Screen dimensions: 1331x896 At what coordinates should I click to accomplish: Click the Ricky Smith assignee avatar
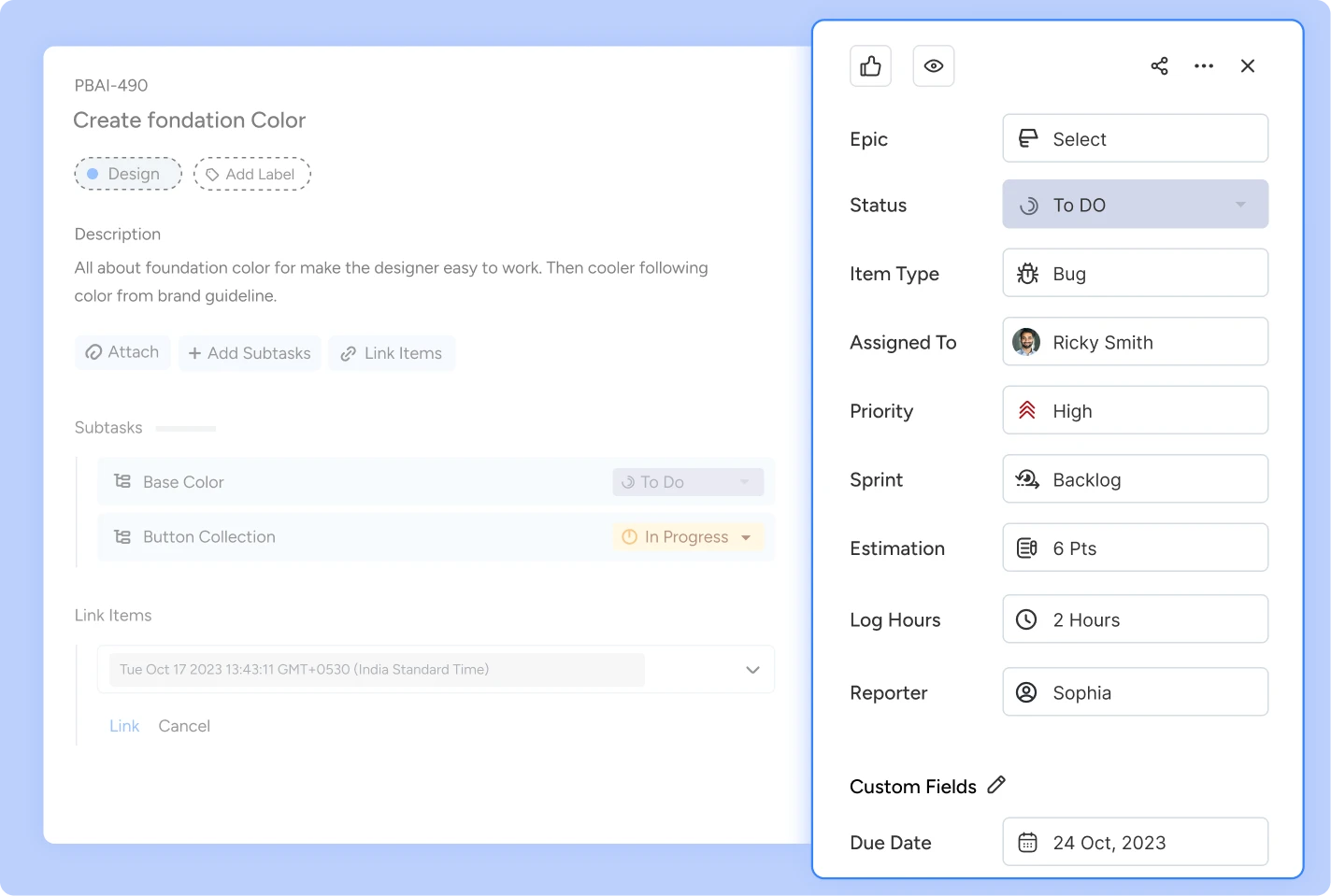pos(1026,342)
